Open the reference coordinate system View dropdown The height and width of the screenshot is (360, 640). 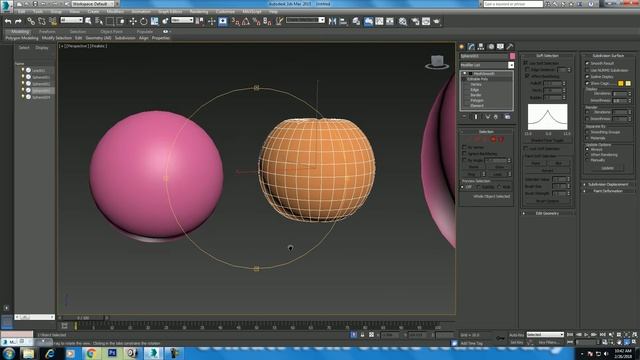pyautogui.click(x=182, y=20)
